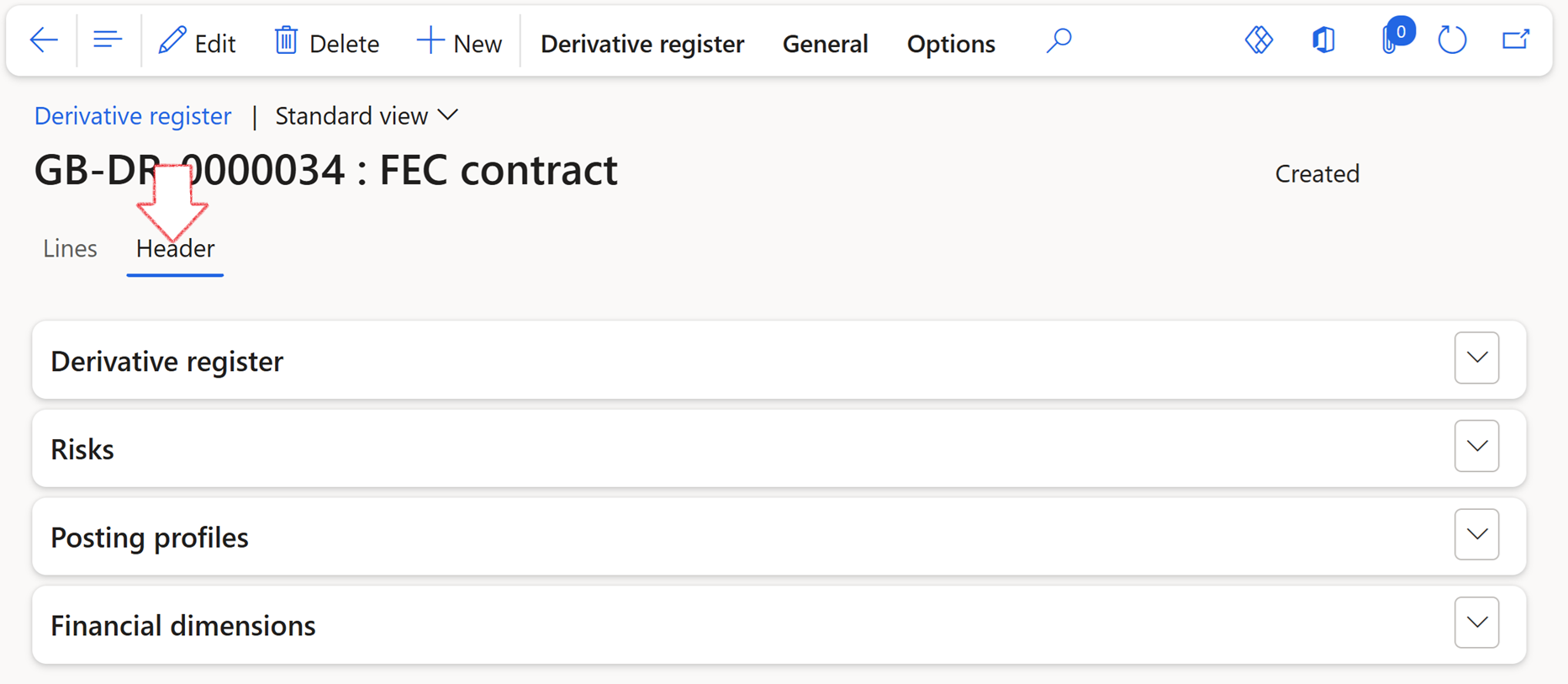Image resolution: width=1568 pixels, height=684 pixels.
Task: Refresh the page using circular arrow
Action: [x=1452, y=40]
